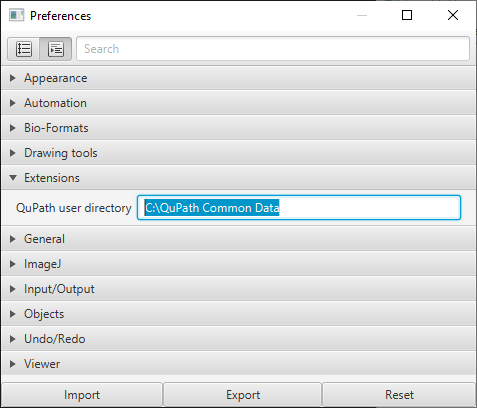Expand the ImageJ preferences
The image size is (477, 408).
[238, 264]
